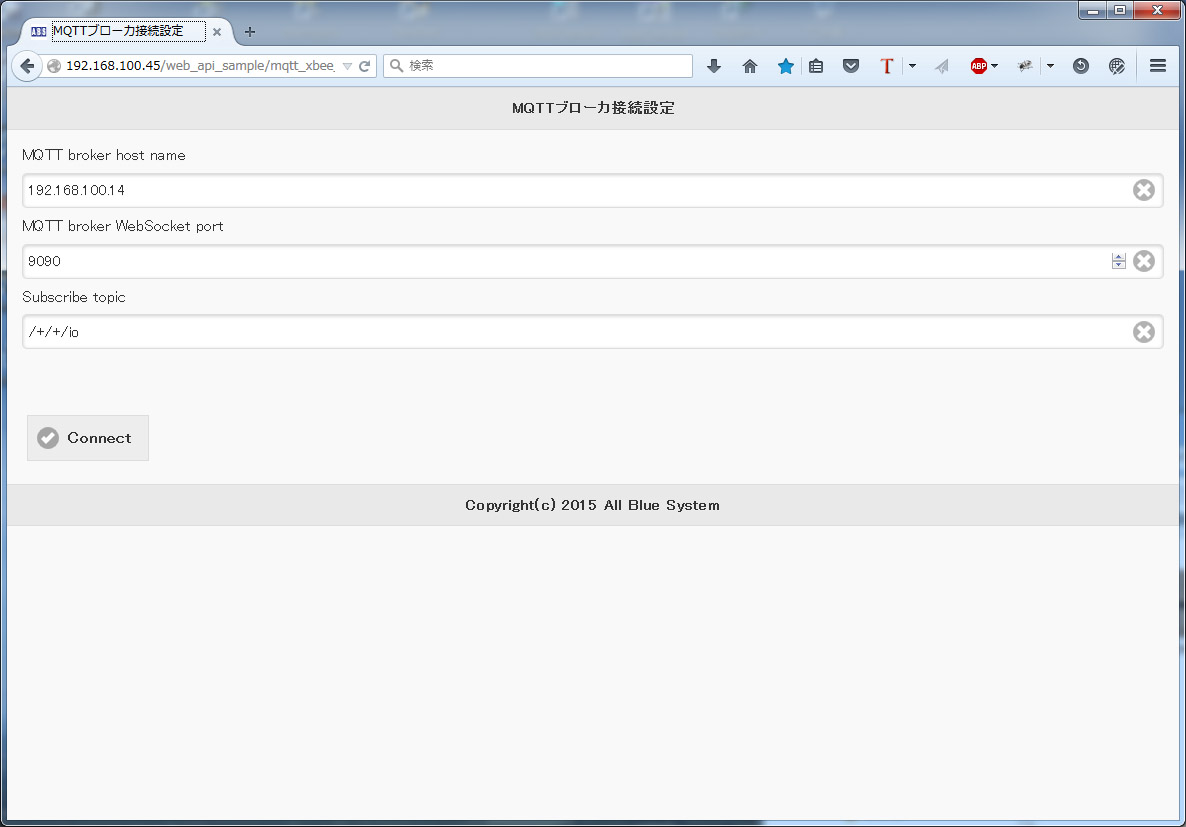Click the red T toolbar icon

886,66
